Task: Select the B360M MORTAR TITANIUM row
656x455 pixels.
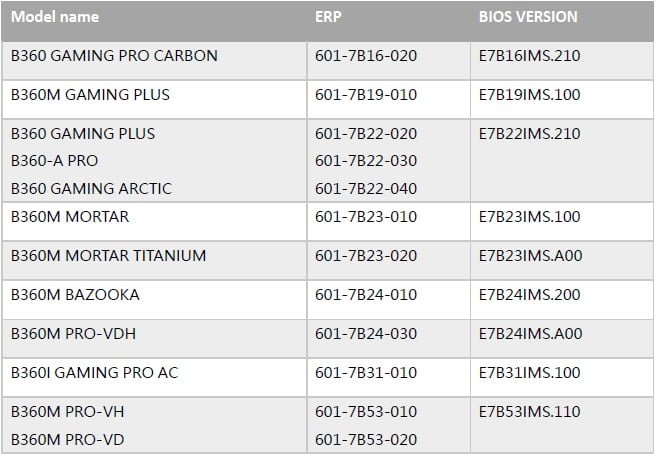Action: coord(108,256)
